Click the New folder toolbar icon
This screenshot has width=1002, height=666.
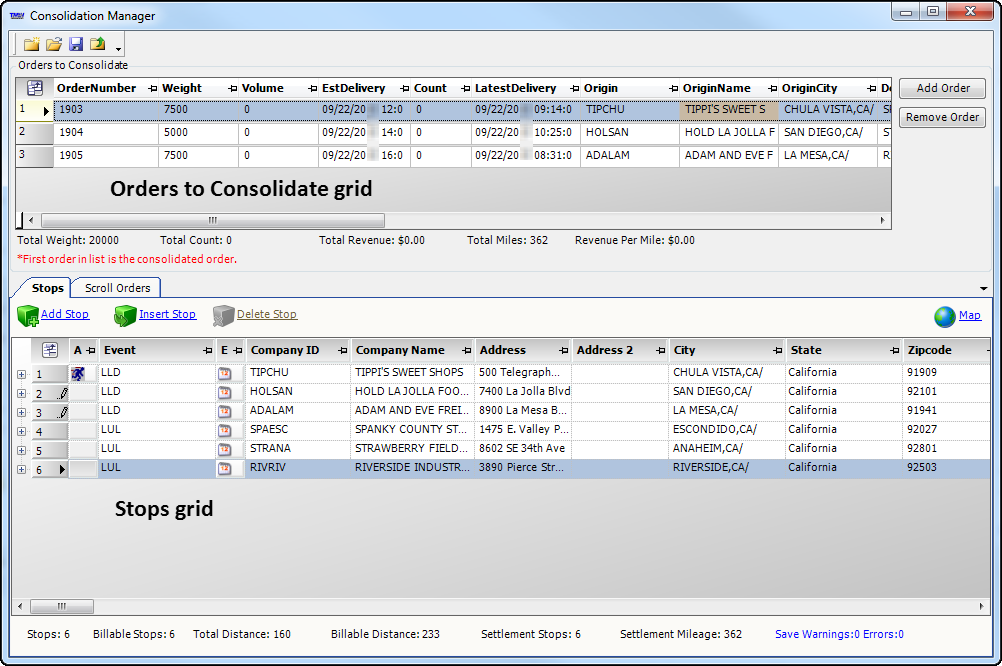click(x=32, y=44)
